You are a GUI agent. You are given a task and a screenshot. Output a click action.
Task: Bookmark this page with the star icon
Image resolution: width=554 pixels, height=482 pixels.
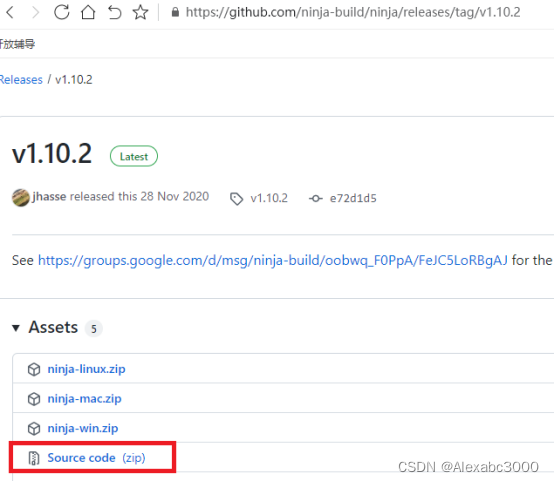coord(140,12)
